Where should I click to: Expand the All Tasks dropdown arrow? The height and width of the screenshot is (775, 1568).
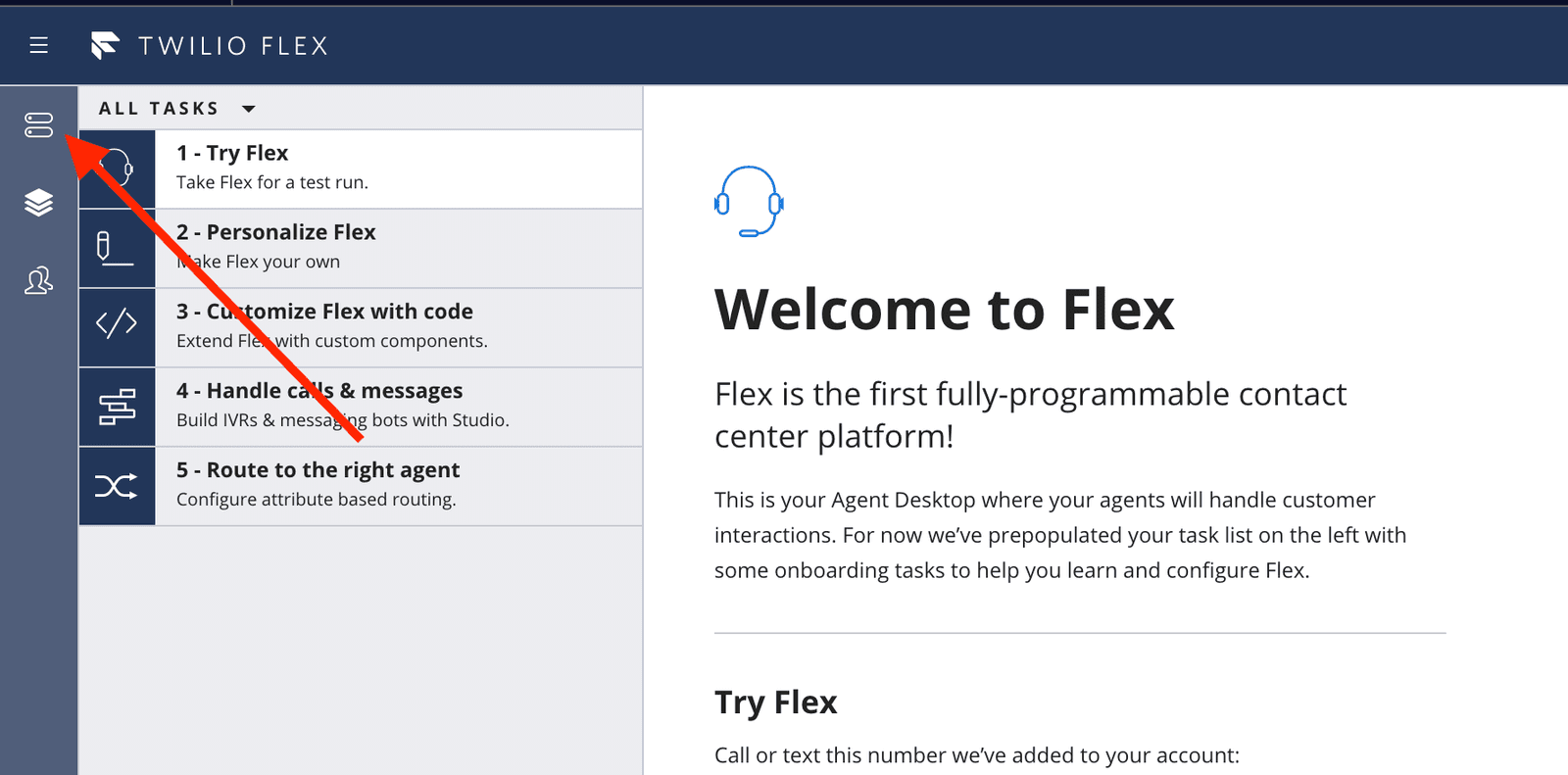pyautogui.click(x=249, y=109)
